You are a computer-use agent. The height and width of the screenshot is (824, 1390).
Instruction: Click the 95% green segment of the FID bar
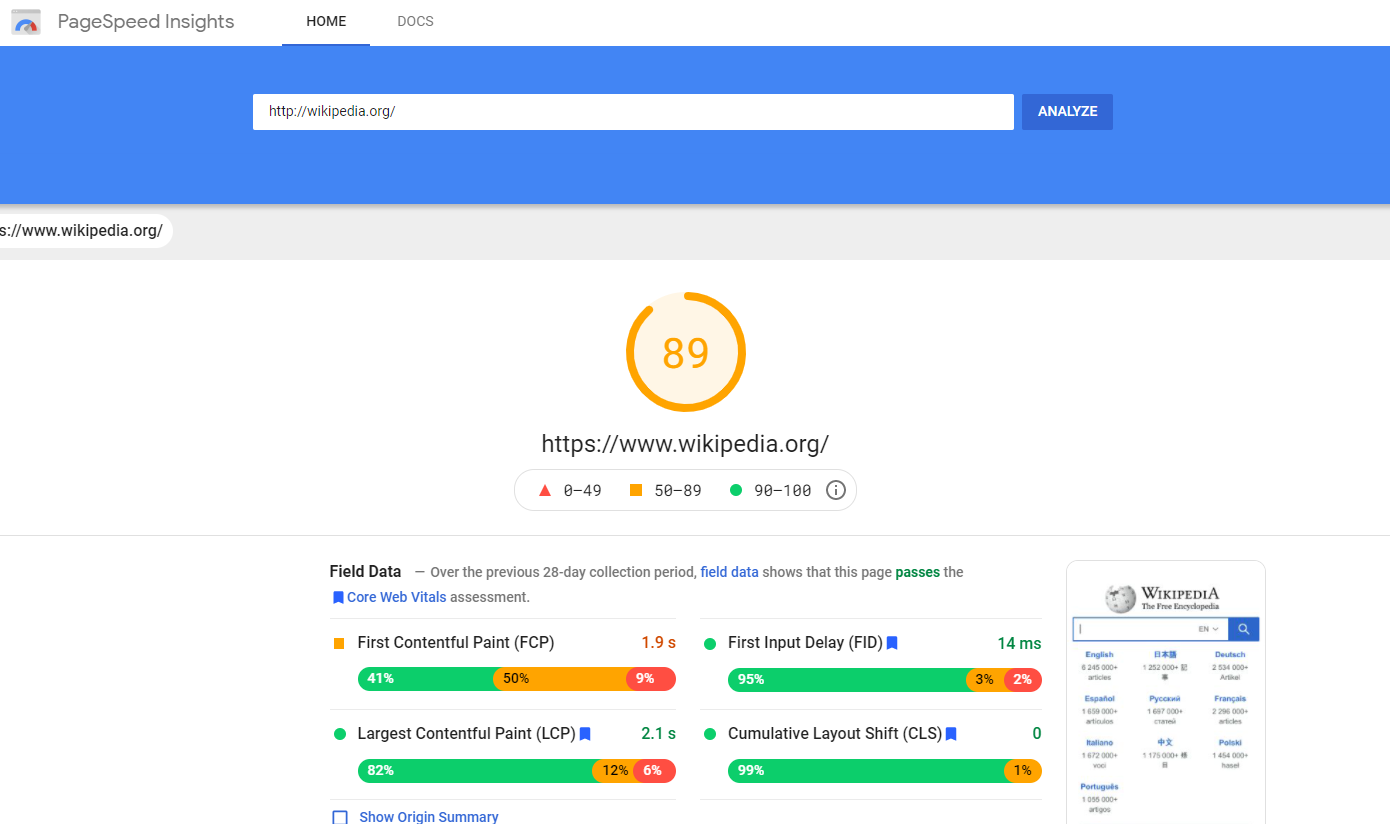[847, 680]
